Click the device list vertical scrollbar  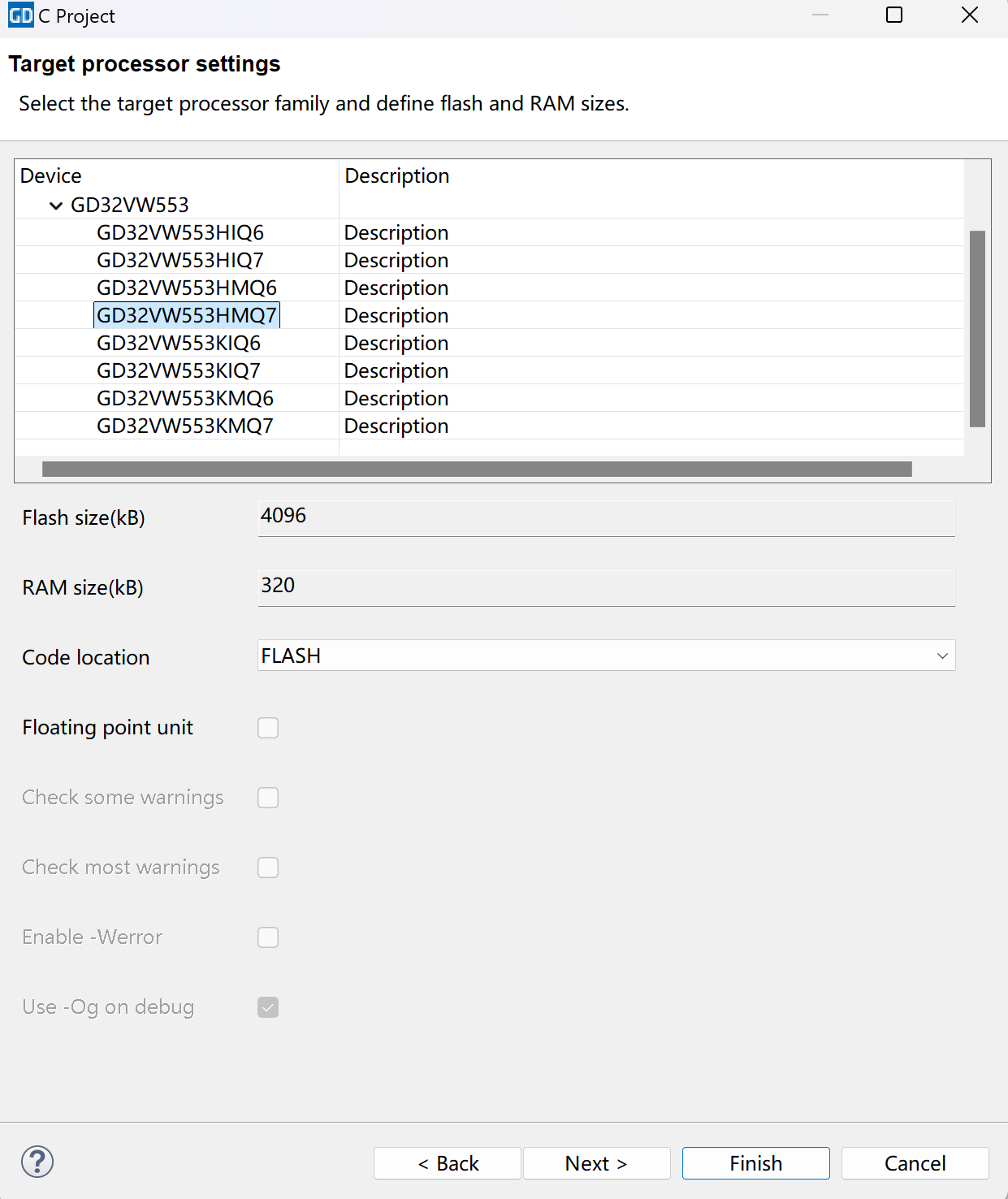click(x=977, y=329)
